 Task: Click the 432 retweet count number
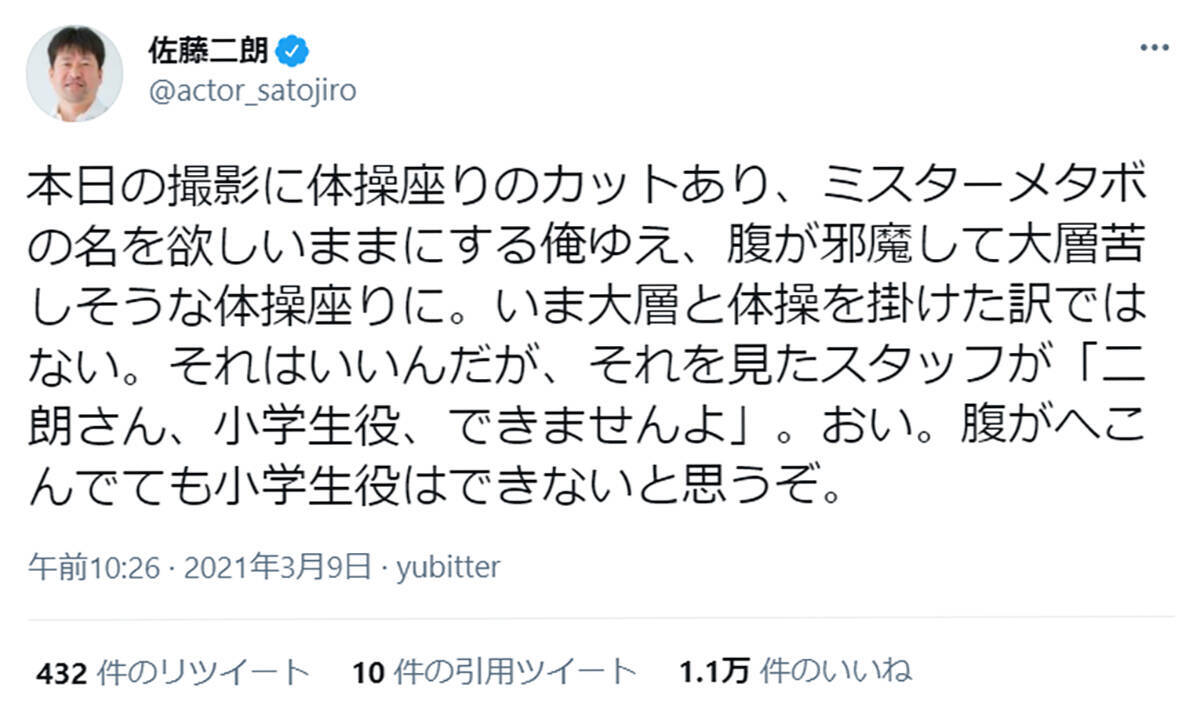[63, 671]
